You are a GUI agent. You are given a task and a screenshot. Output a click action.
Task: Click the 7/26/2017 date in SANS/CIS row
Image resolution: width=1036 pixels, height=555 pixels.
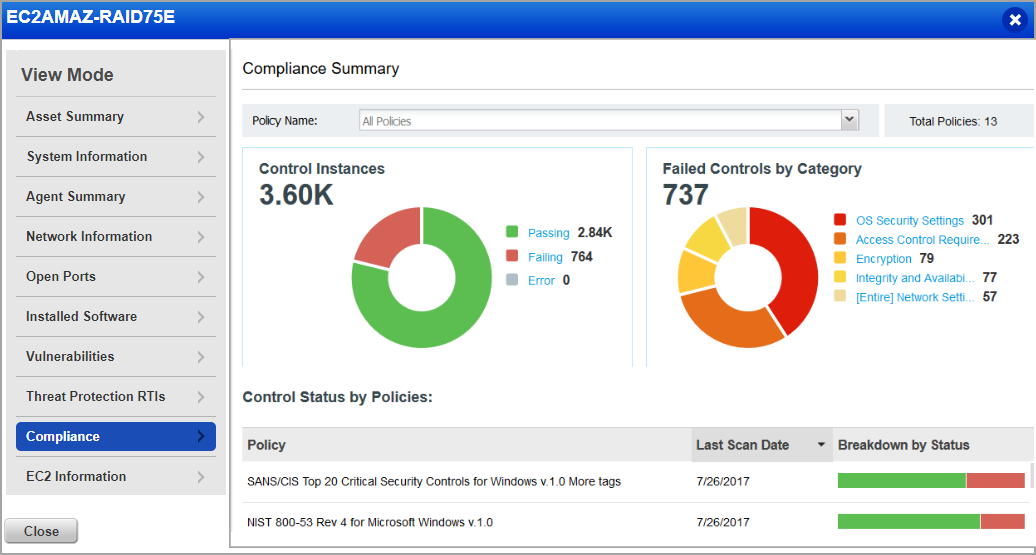click(723, 482)
